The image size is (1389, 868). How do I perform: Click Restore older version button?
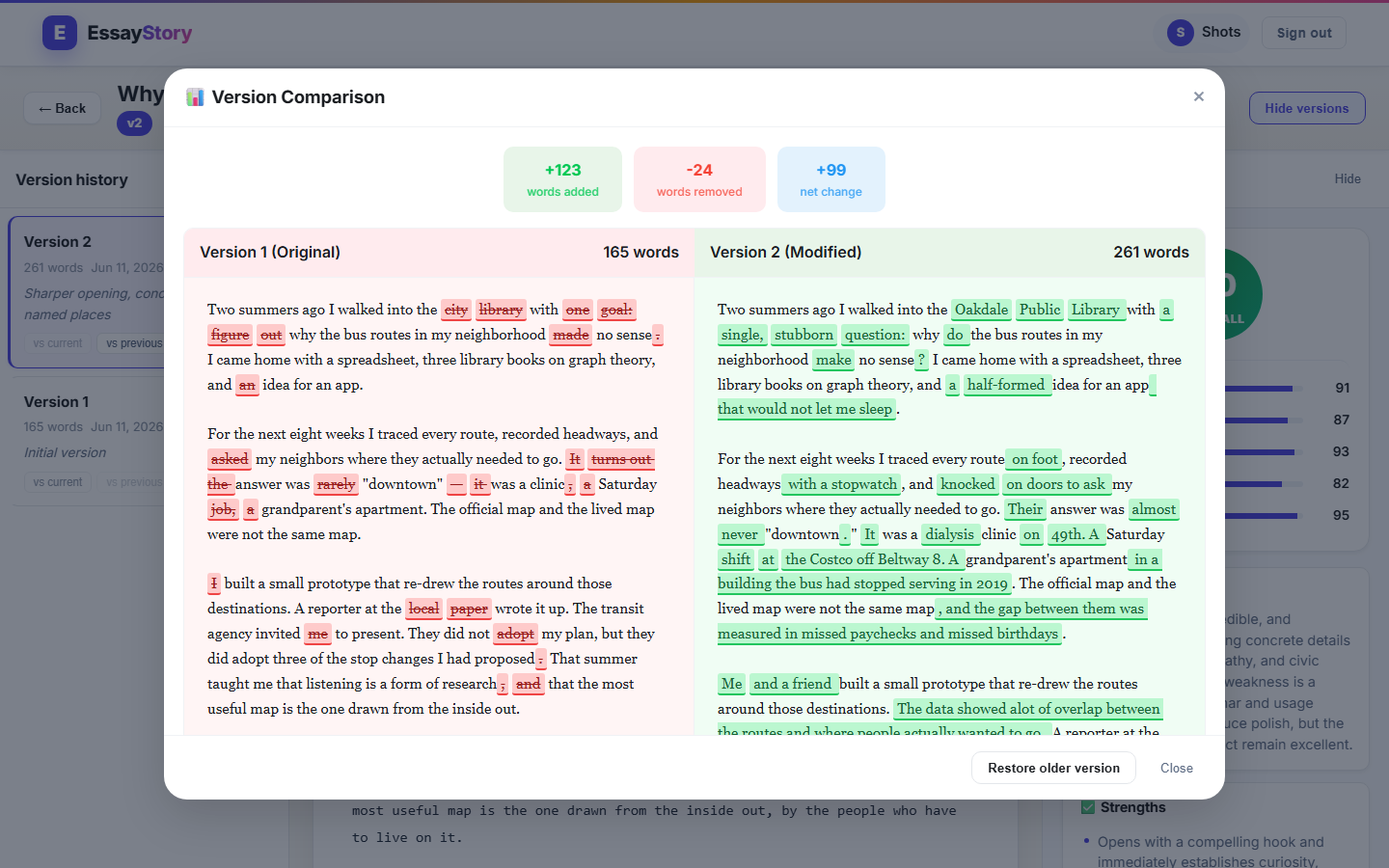tap(1053, 768)
